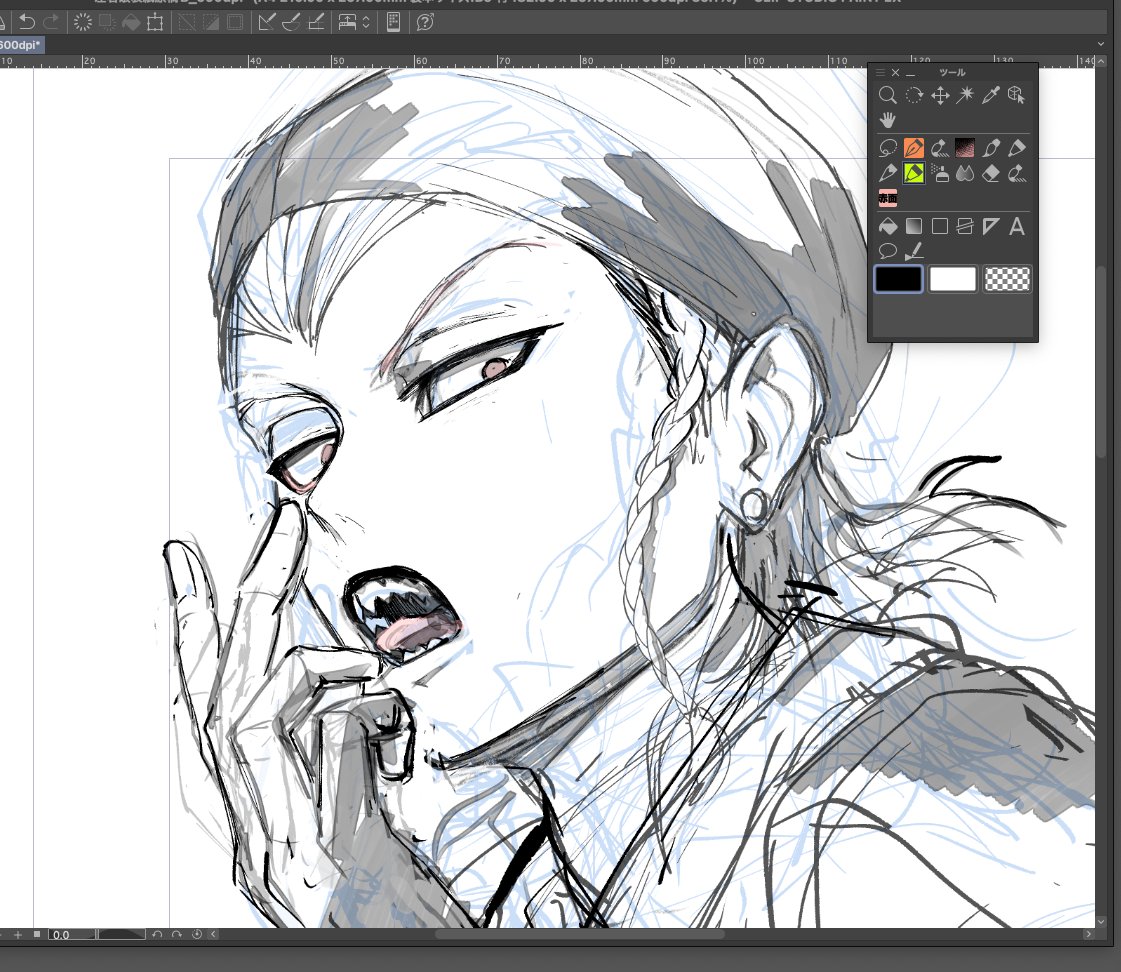Click the horizontal scrollbar thumb

click(580, 934)
